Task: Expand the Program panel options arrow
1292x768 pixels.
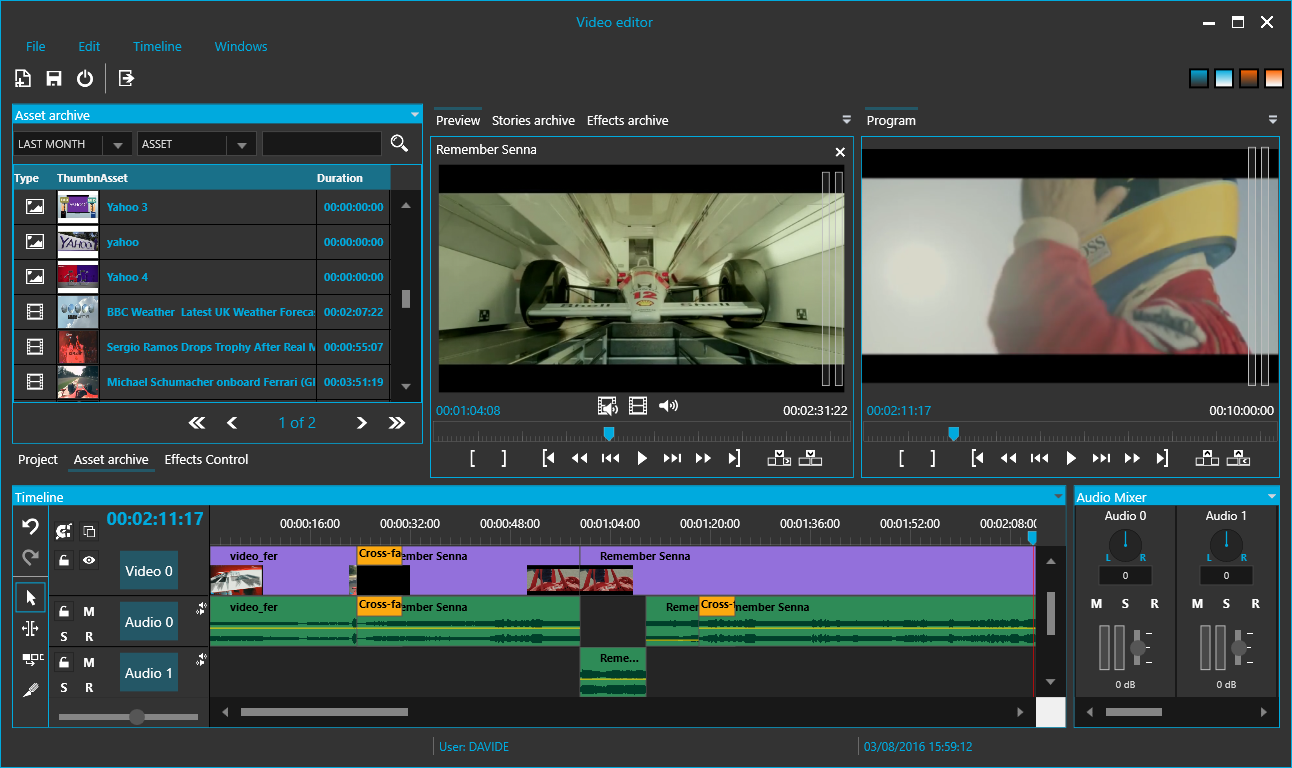Action: click(x=1272, y=120)
